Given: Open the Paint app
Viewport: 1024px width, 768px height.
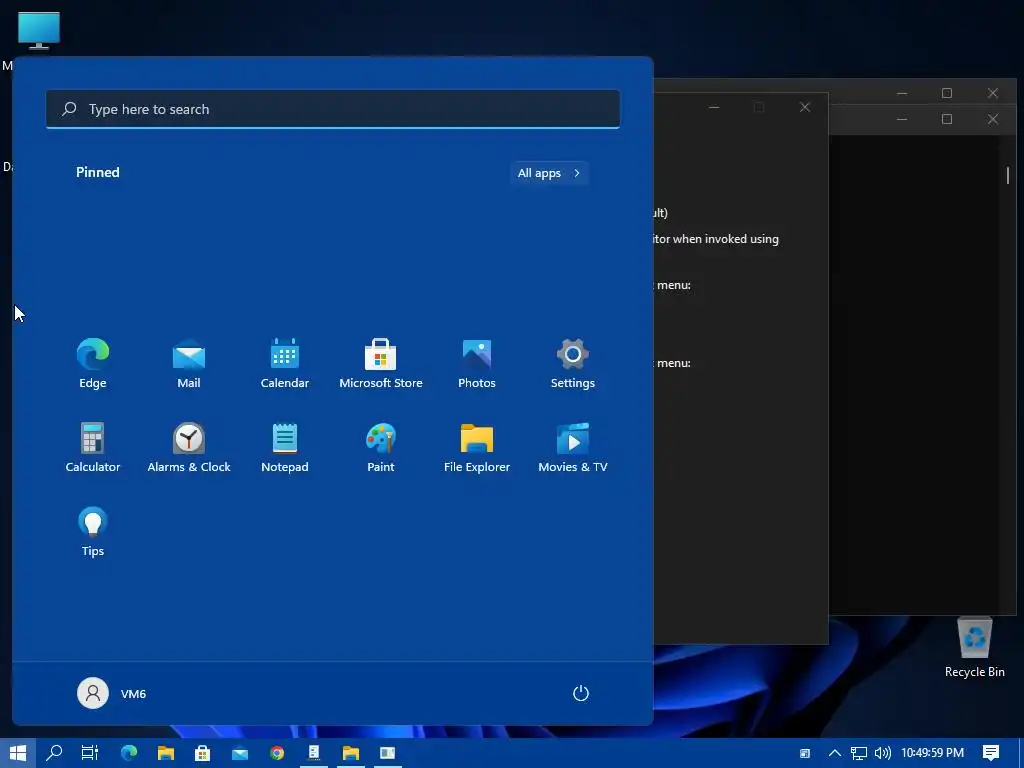Looking at the screenshot, I should [x=381, y=447].
